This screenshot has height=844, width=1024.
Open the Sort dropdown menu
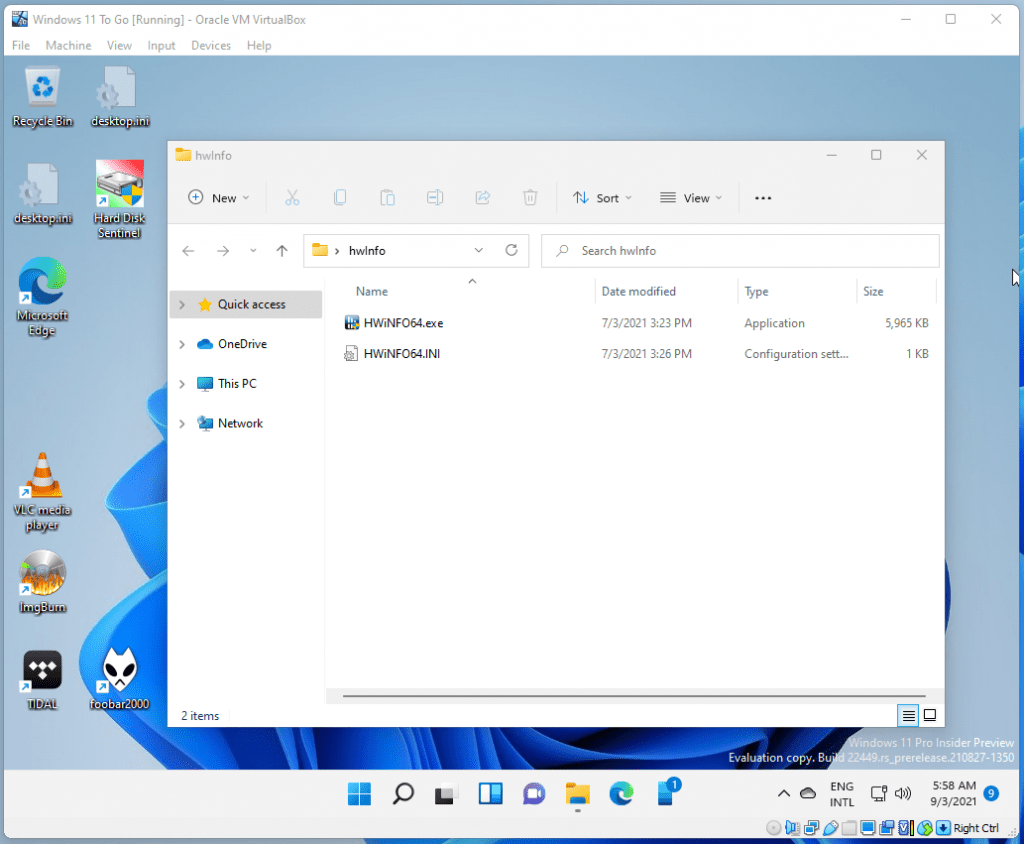(602, 198)
